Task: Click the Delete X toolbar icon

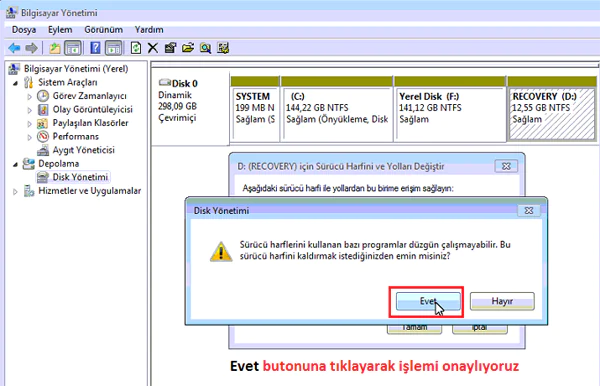Action: pyautogui.click(x=153, y=48)
